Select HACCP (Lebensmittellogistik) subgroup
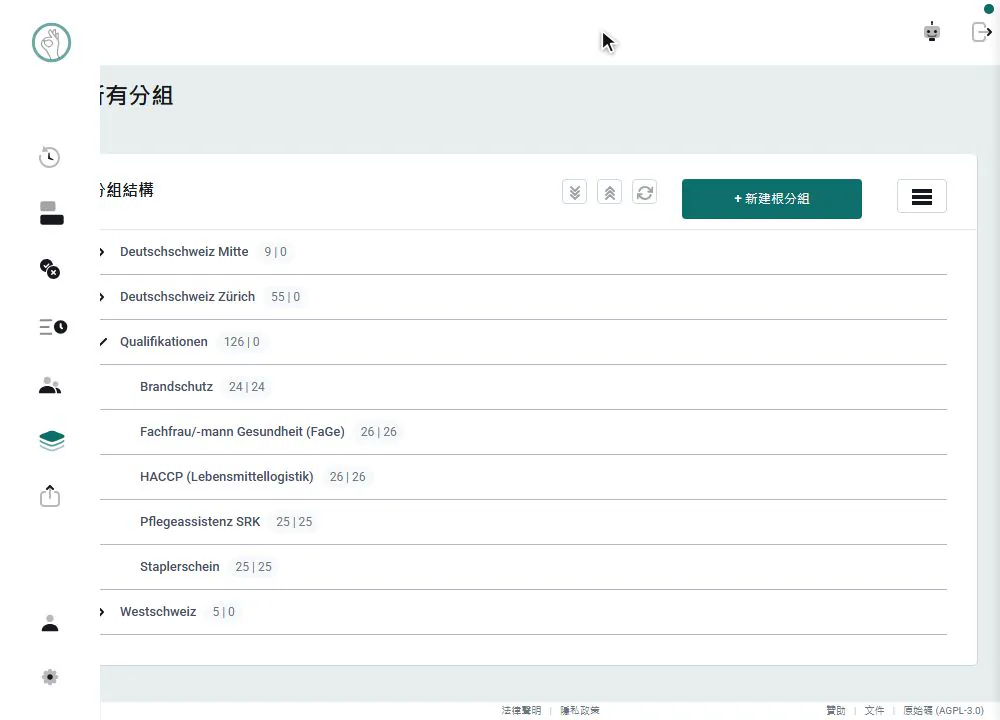1000x720 pixels. click(226, 476)
